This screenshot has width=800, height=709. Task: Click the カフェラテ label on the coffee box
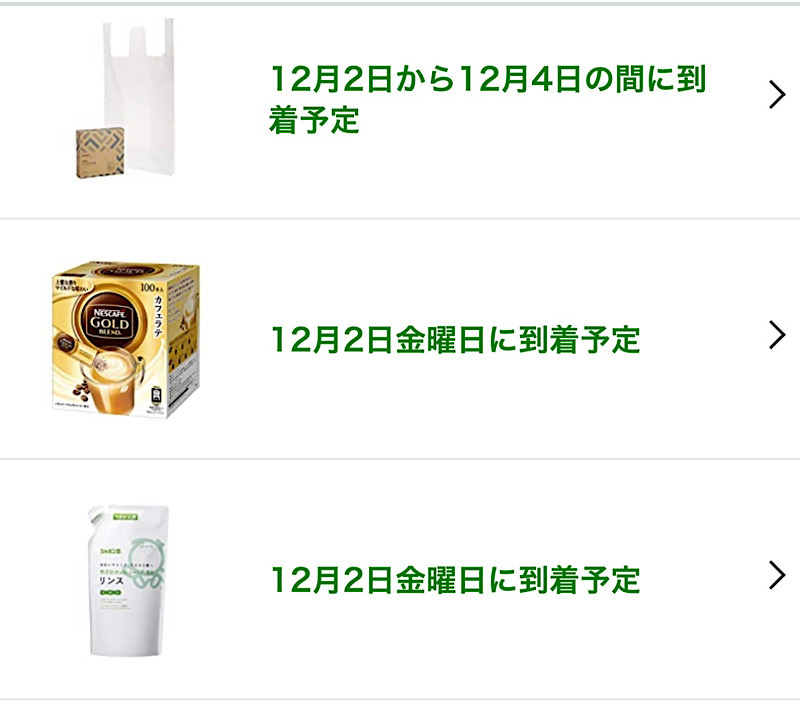coord(157,317)
